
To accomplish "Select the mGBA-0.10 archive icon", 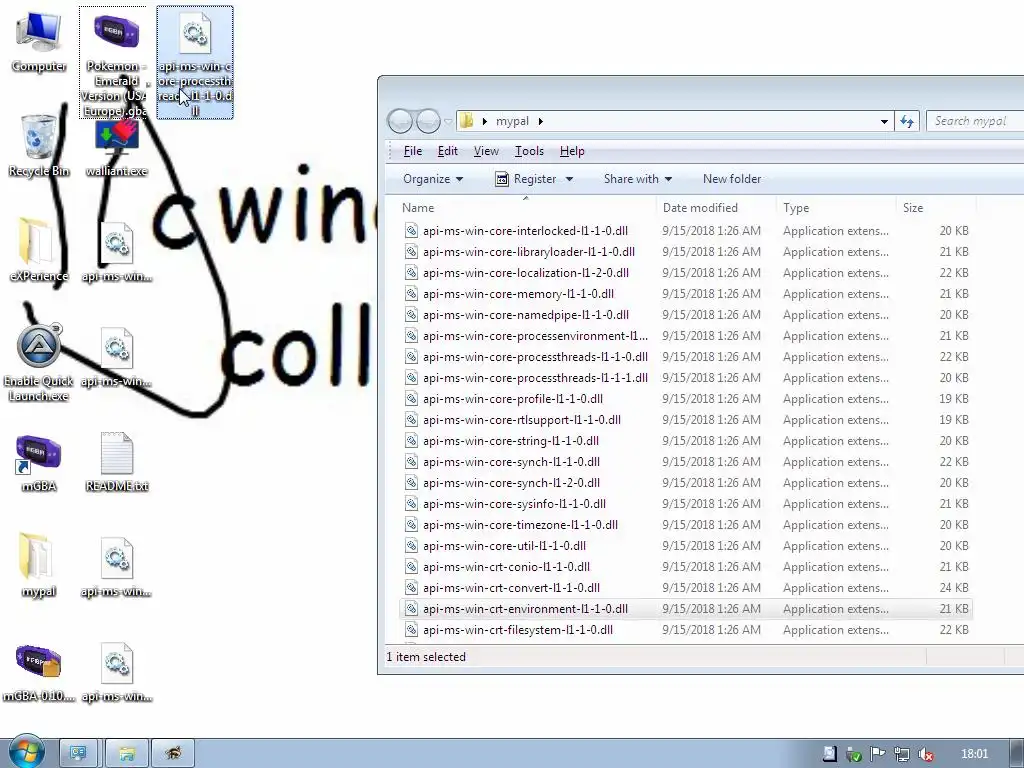I will [x=39, y=673].
